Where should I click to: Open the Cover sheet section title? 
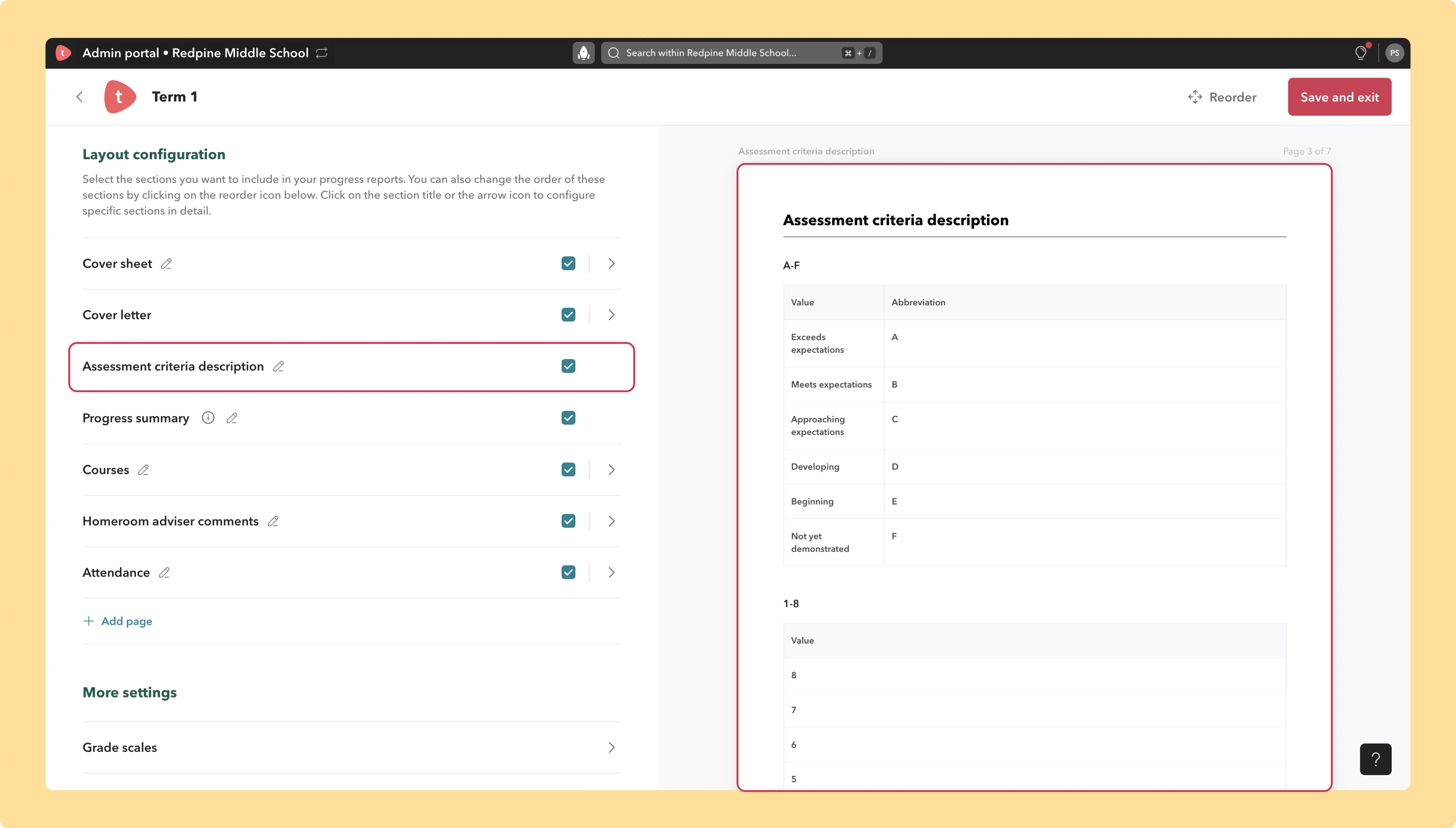(117, 263)
